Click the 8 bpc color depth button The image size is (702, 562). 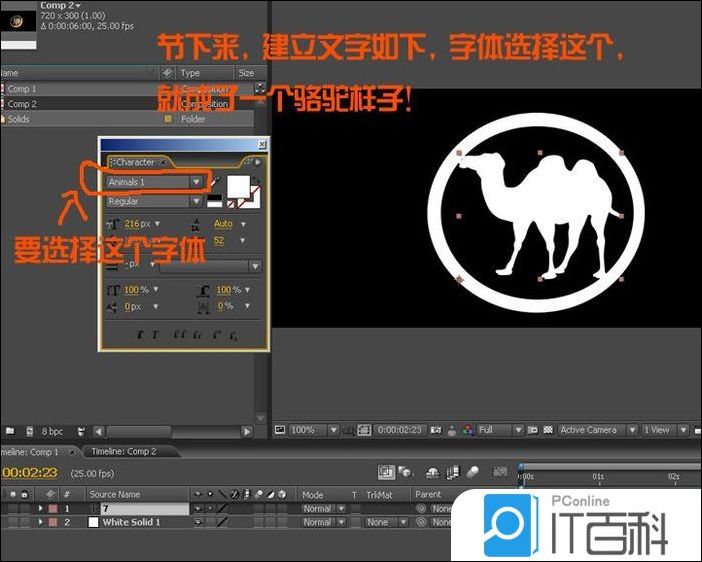[52, 432]
